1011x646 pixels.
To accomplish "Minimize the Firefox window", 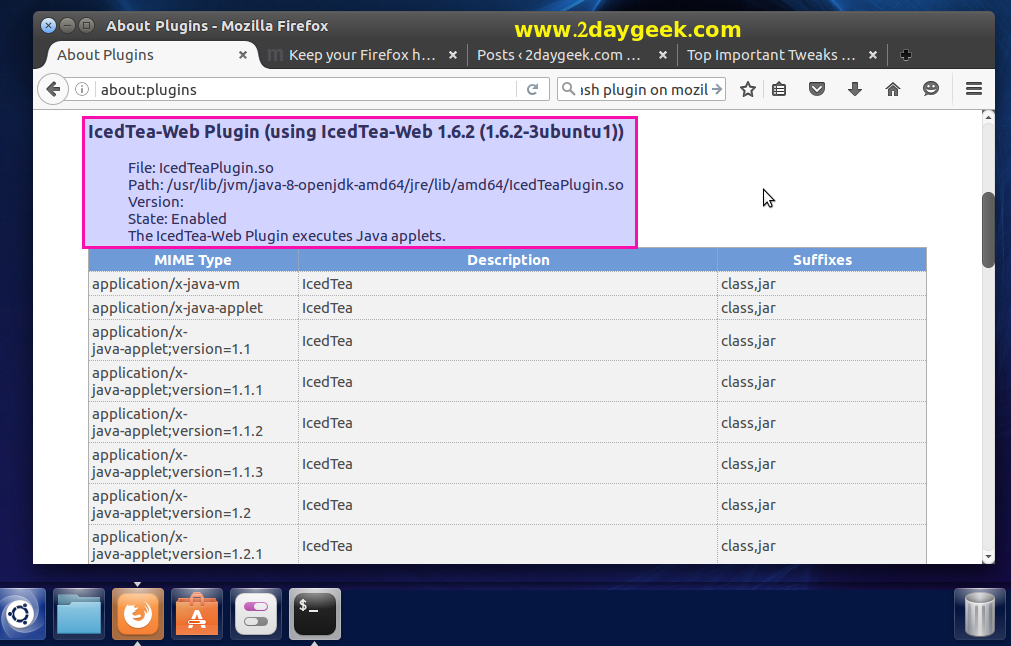I will [x=67, y=26].
